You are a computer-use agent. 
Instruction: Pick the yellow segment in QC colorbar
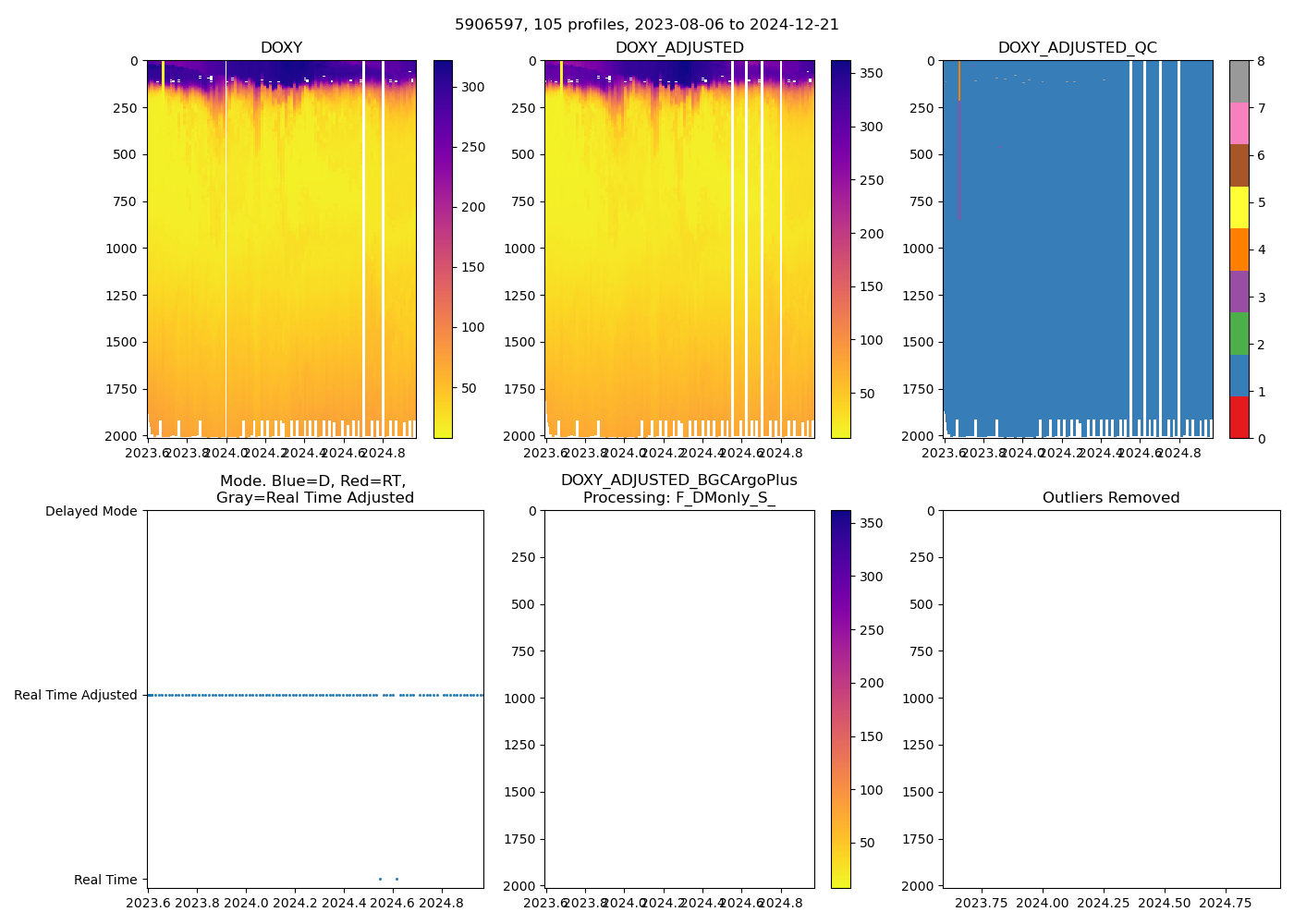[x=1239, y=207]
